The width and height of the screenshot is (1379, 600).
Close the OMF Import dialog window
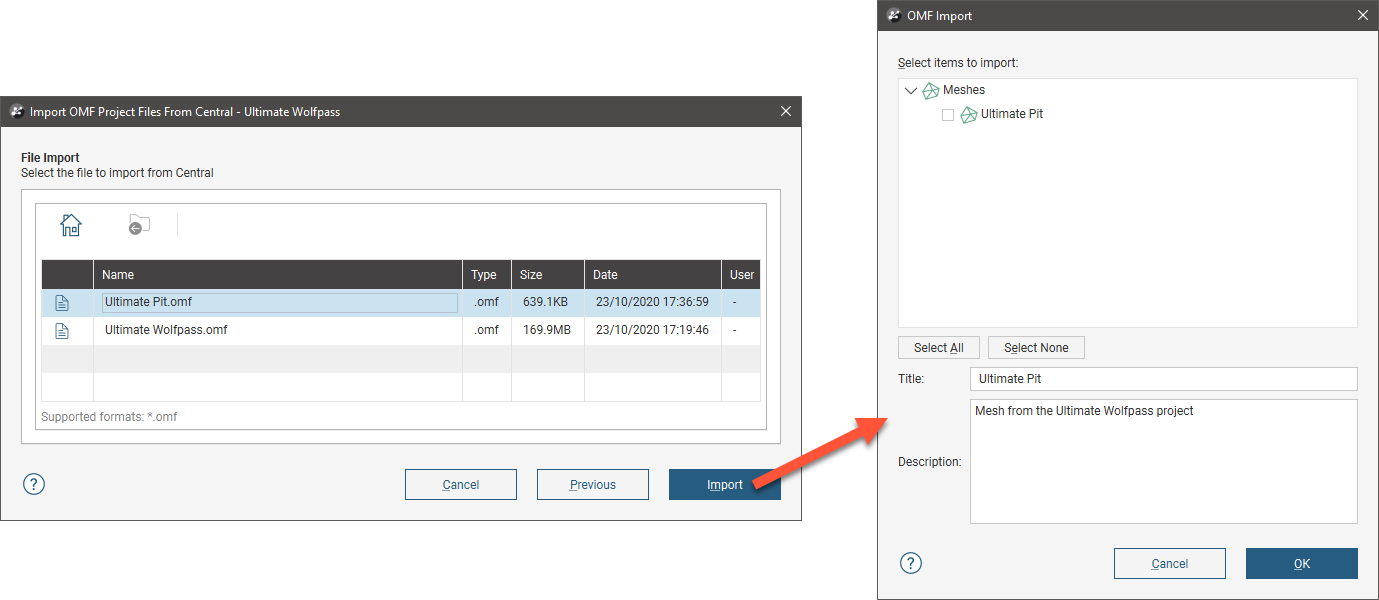(x=1362, y=15)
